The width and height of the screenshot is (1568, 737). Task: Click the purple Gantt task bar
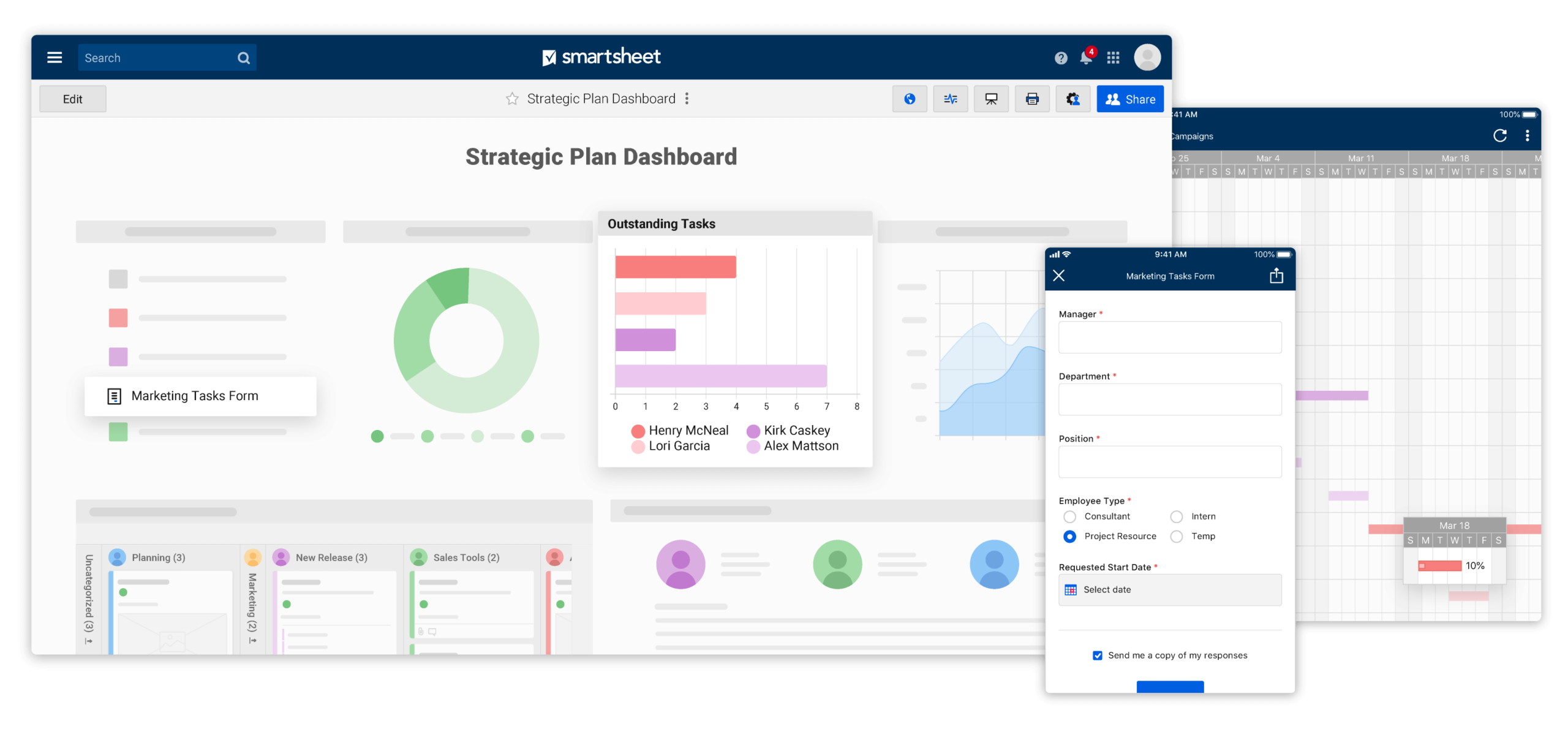click(x=1331, y=396)
